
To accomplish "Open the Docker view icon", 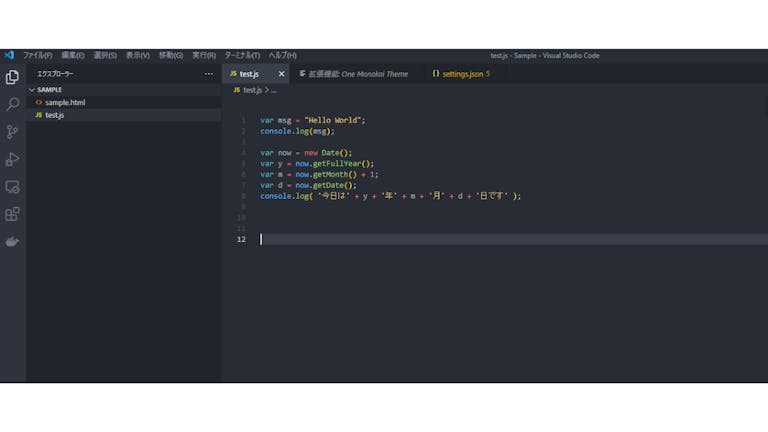I will [x=12, y=241].
